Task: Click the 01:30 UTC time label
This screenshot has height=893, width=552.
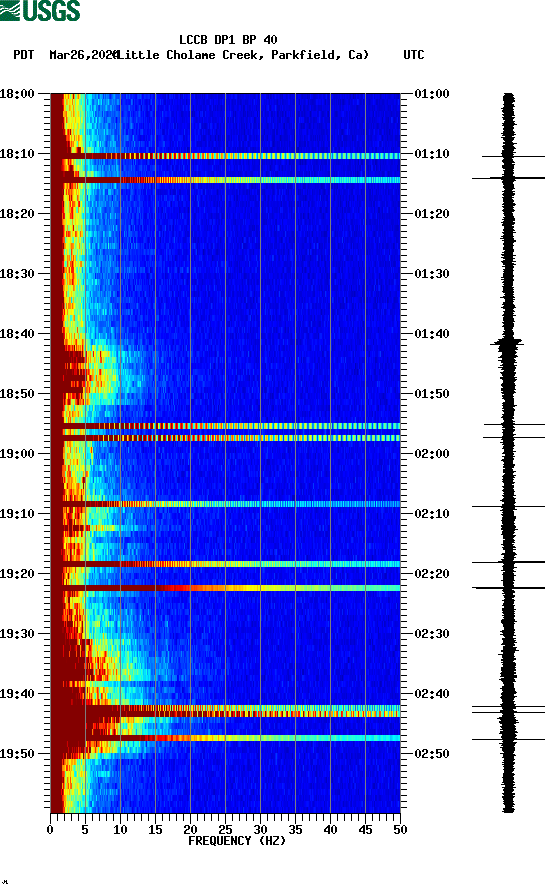Action: pyautogui.click(x=432, y=273)
